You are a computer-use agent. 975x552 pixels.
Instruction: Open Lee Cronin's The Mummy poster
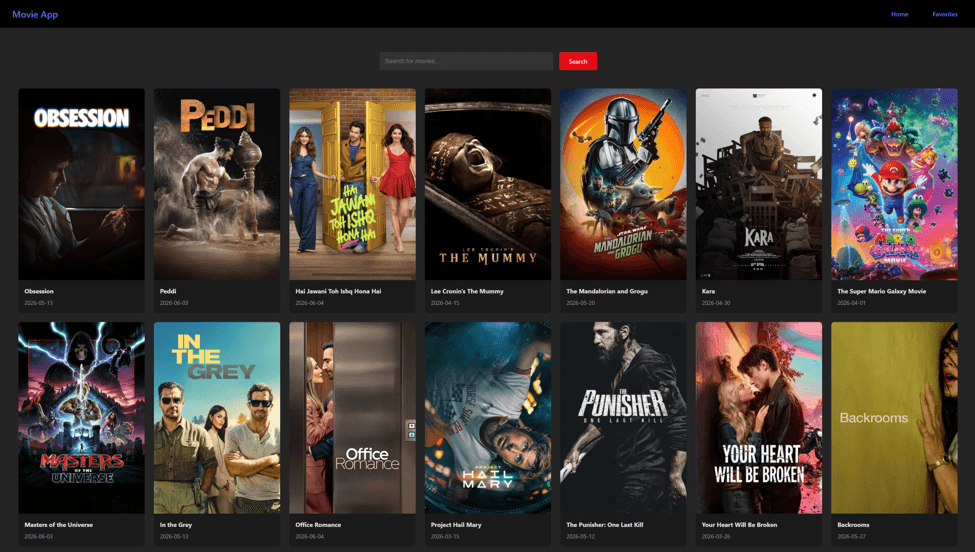point(488,184)
